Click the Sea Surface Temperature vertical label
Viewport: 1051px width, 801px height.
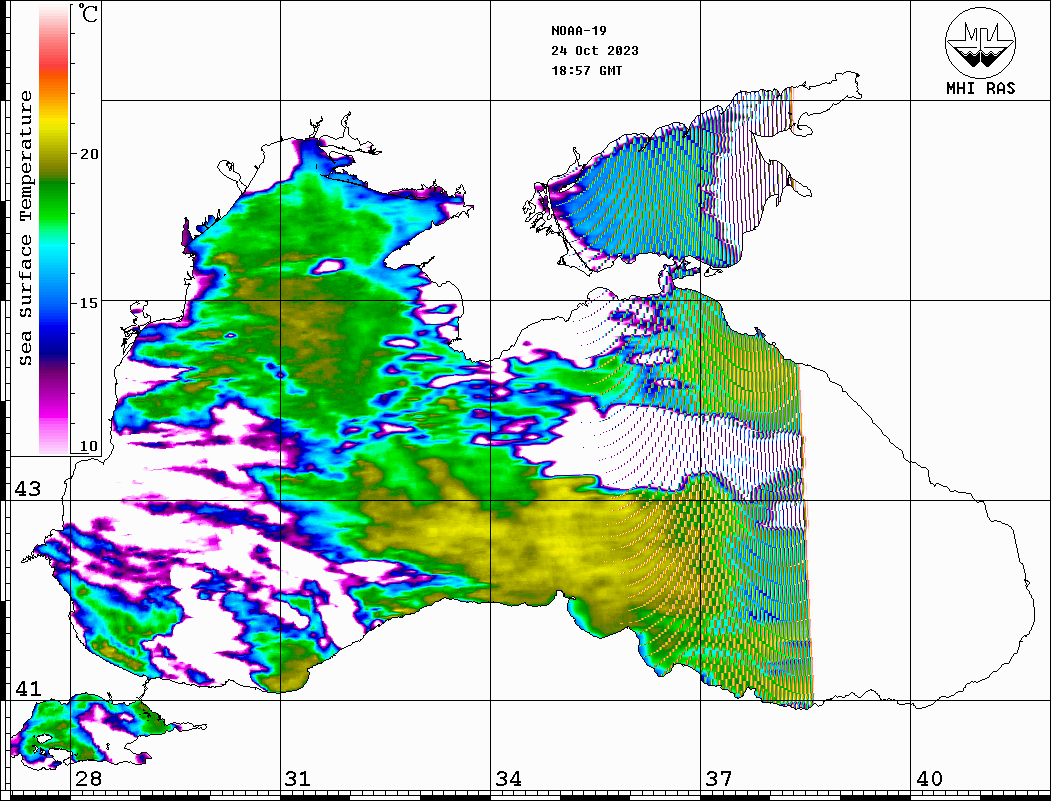[x=25, y=228]
